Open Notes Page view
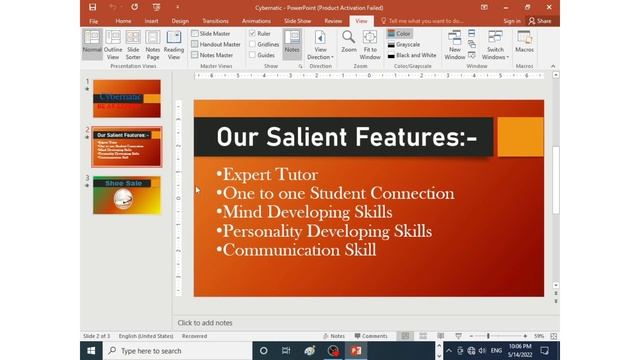640x360 pixels. 153,44
